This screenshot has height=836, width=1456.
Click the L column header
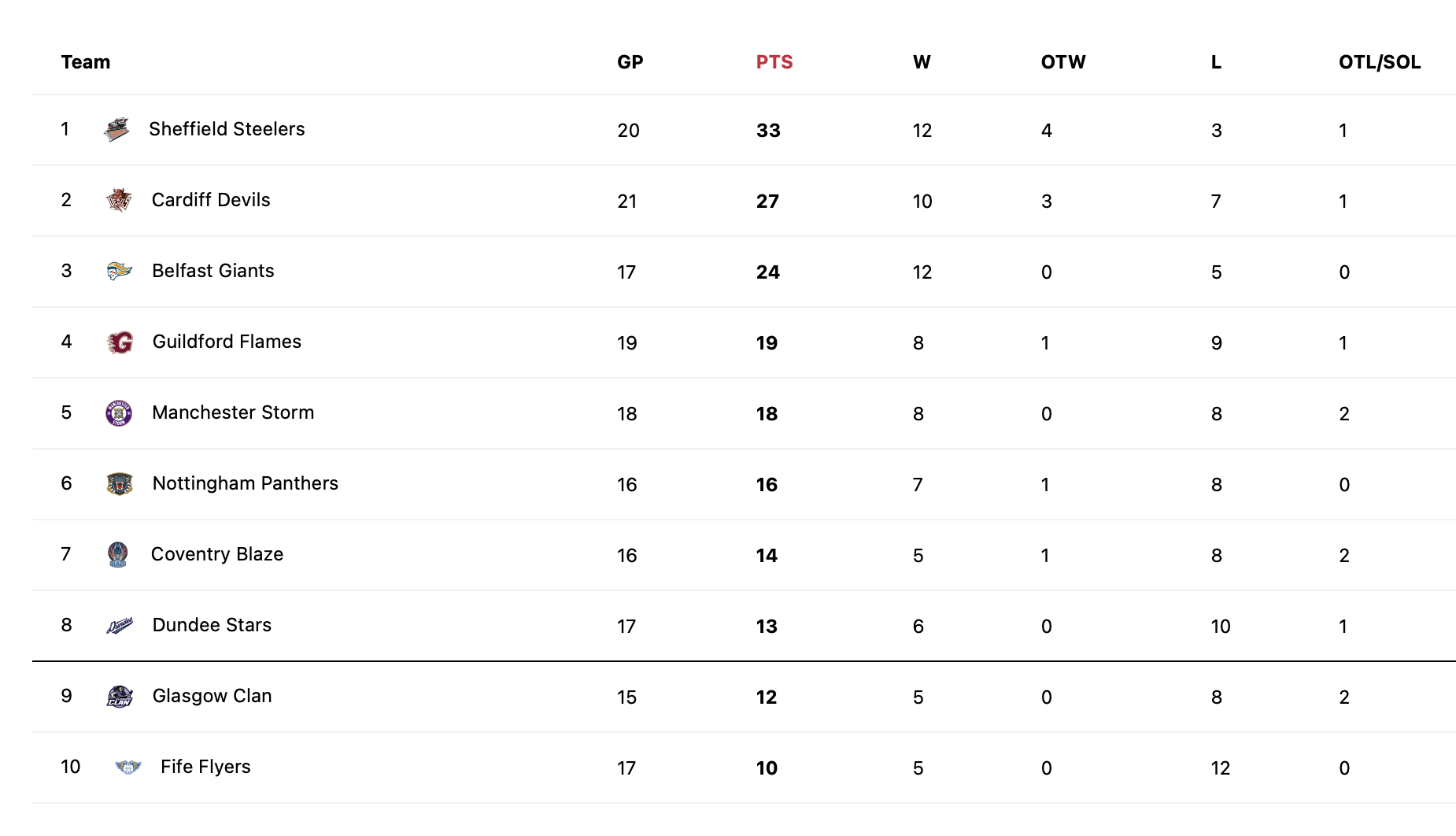1216,62
